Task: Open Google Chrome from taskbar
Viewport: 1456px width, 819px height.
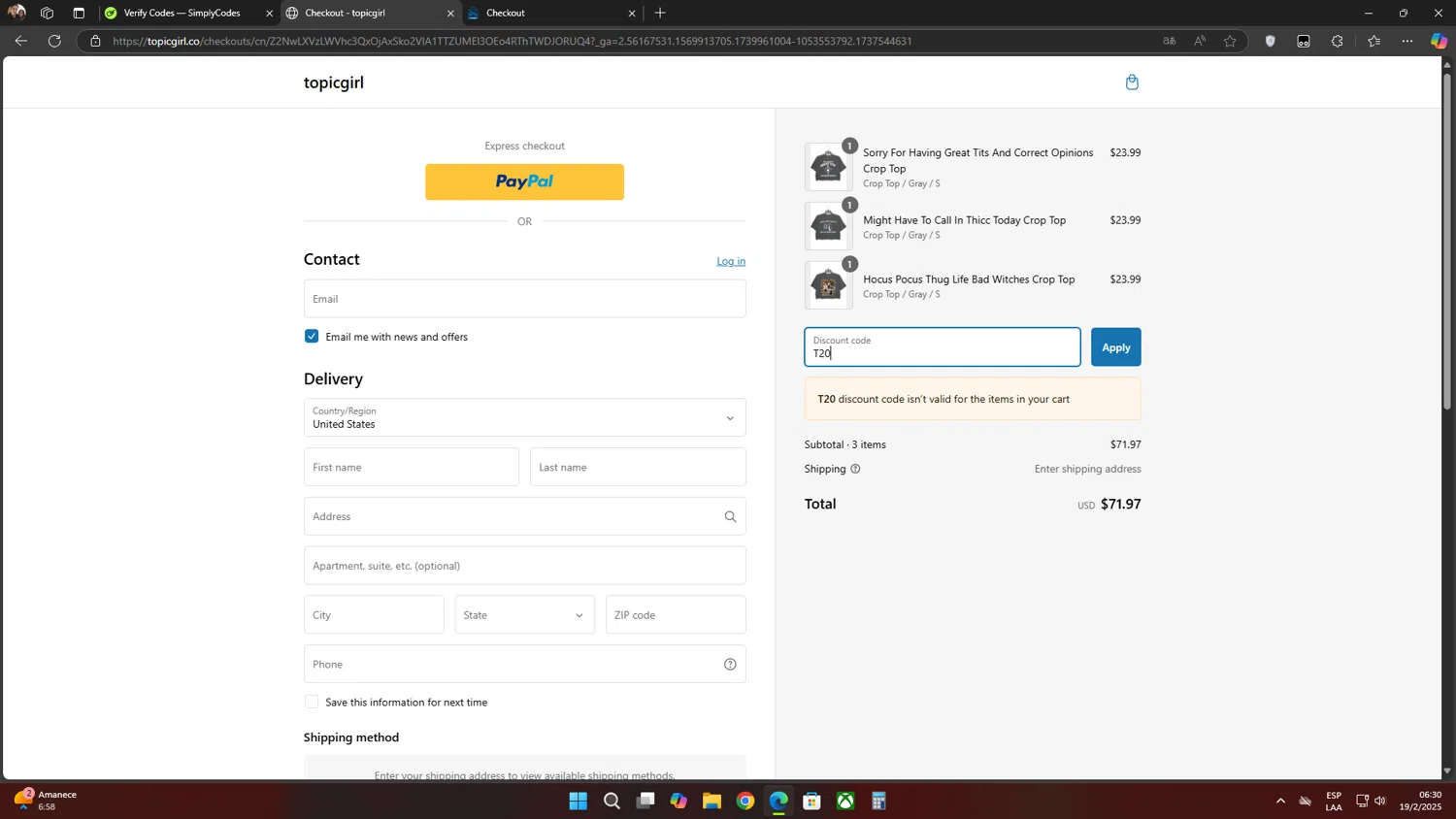Action: pos(745,802)
